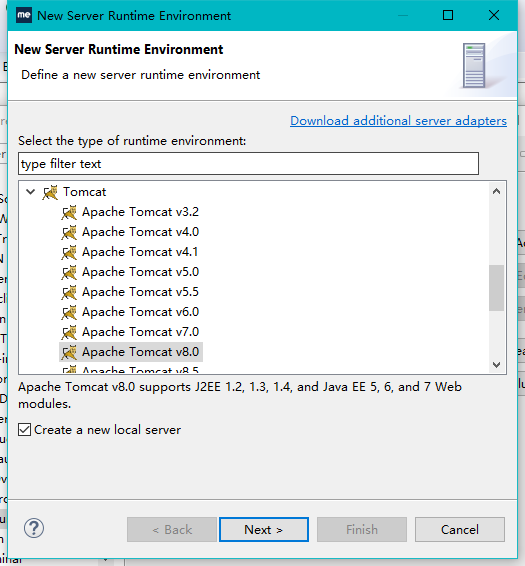Select Apache Tomcat v4.0 text
This screenshot has width=525, height=566.
pos(140,232)
